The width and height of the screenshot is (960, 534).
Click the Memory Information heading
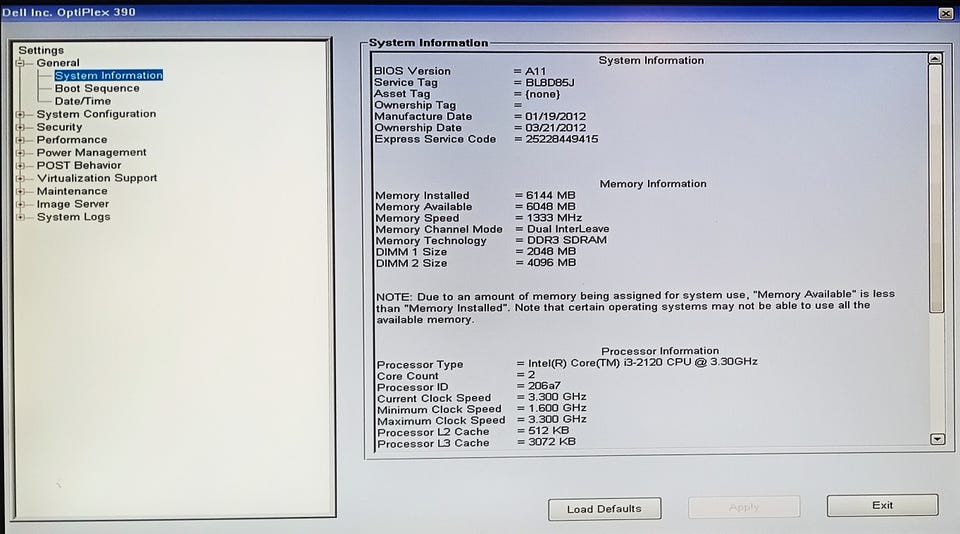653,184
